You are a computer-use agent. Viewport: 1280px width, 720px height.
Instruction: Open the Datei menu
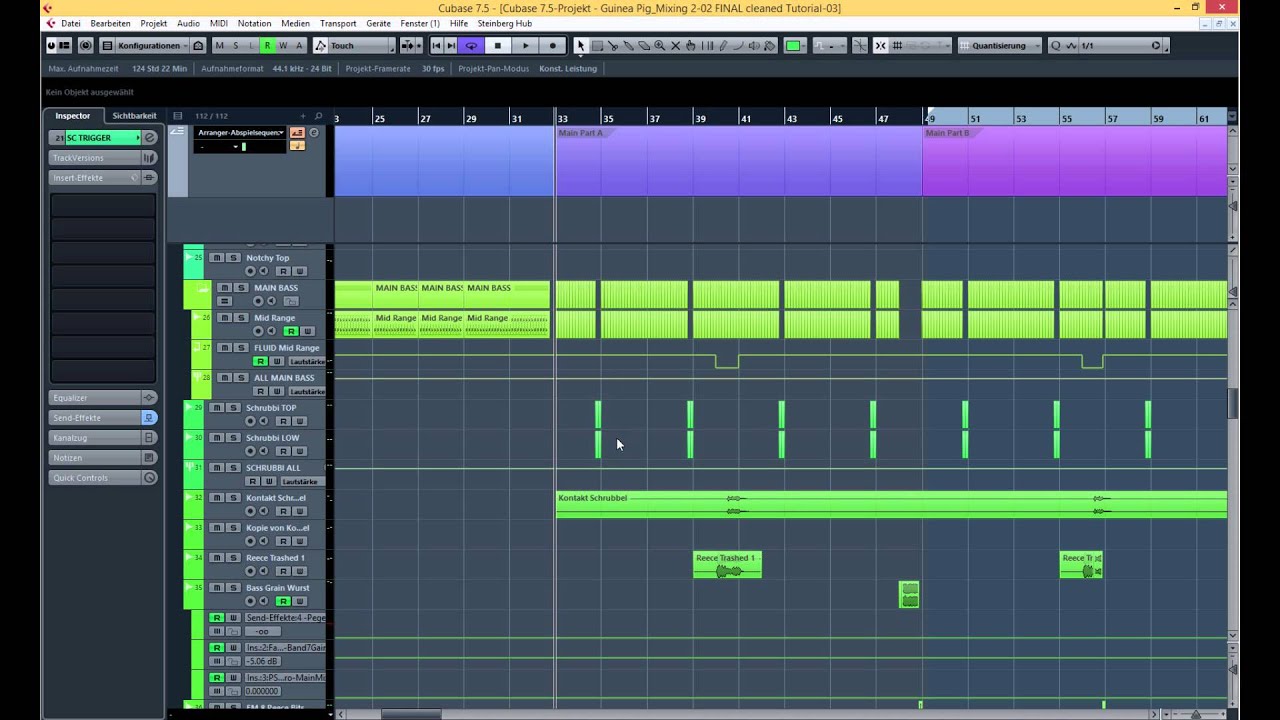pos(70,23)
